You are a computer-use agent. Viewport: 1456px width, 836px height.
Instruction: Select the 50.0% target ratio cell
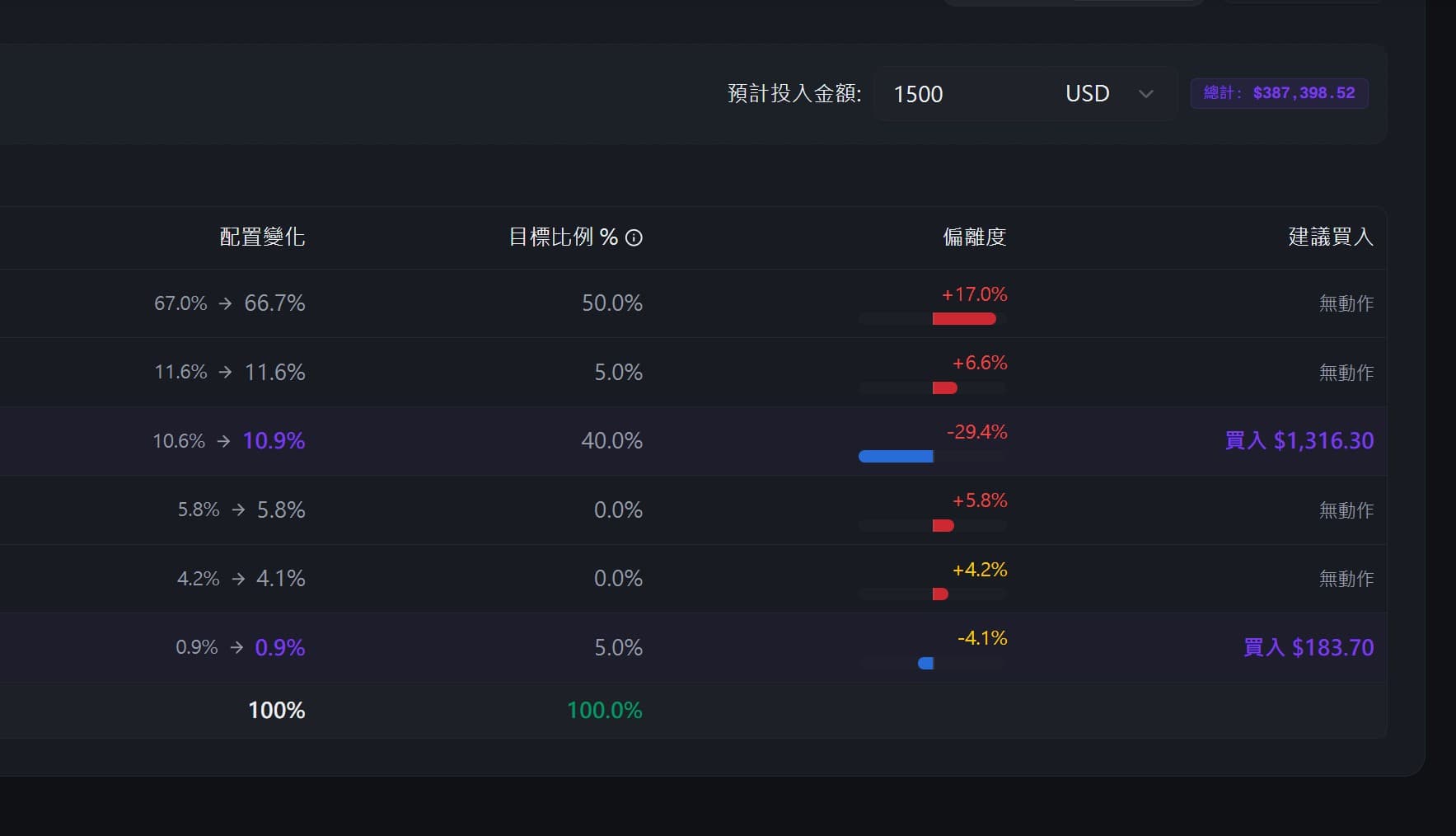click(612, 303)
